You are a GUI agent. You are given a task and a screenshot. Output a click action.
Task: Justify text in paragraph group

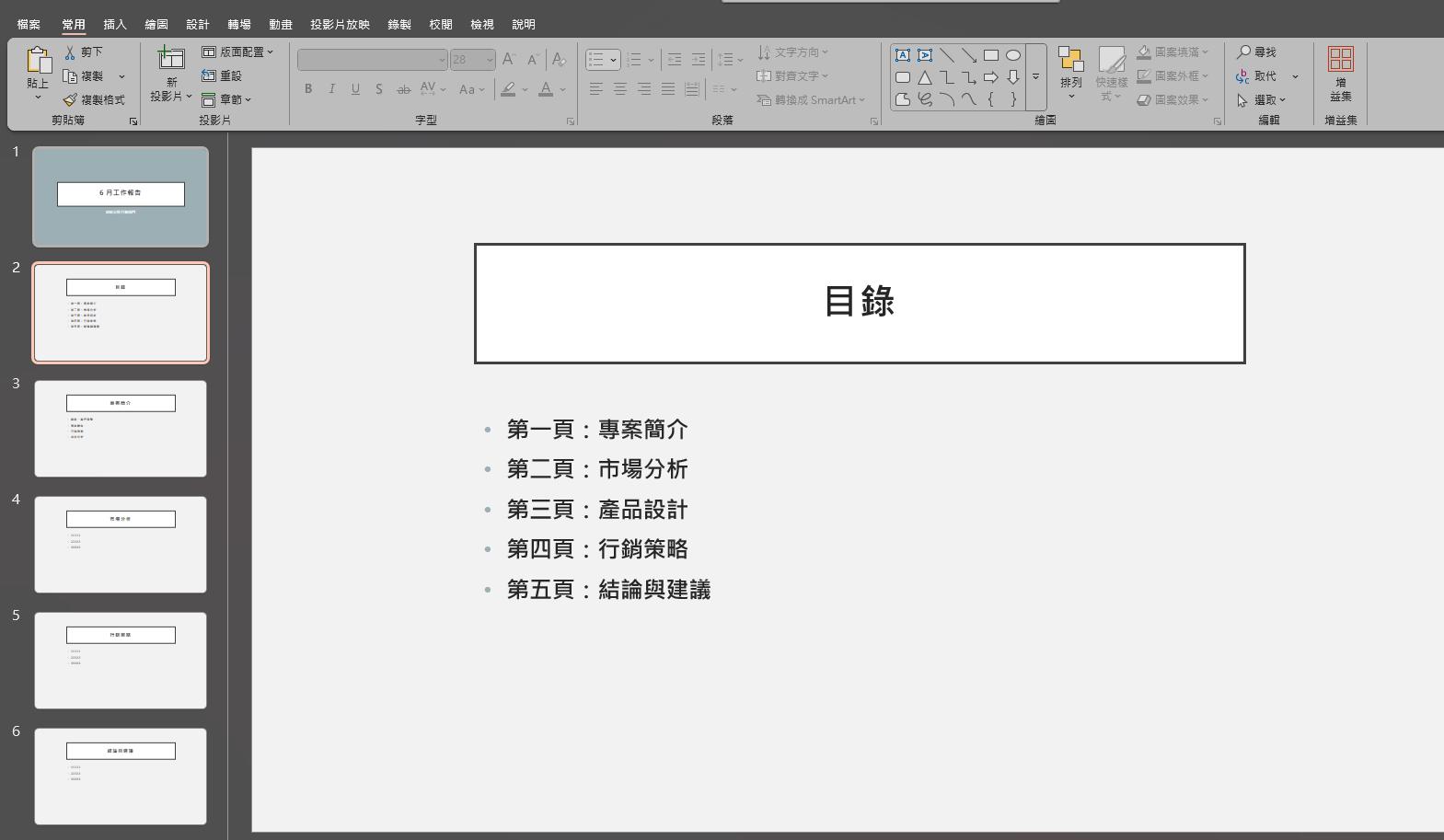tap(668, 89)
